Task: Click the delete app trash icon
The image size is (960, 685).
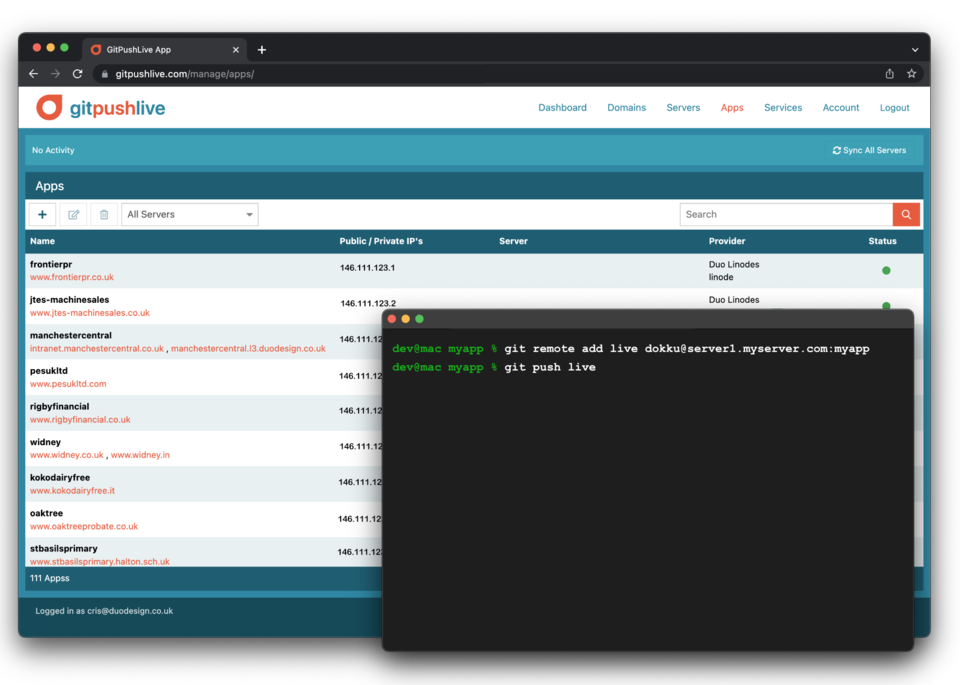Action: pyautogui.click(x=104, y=214)
